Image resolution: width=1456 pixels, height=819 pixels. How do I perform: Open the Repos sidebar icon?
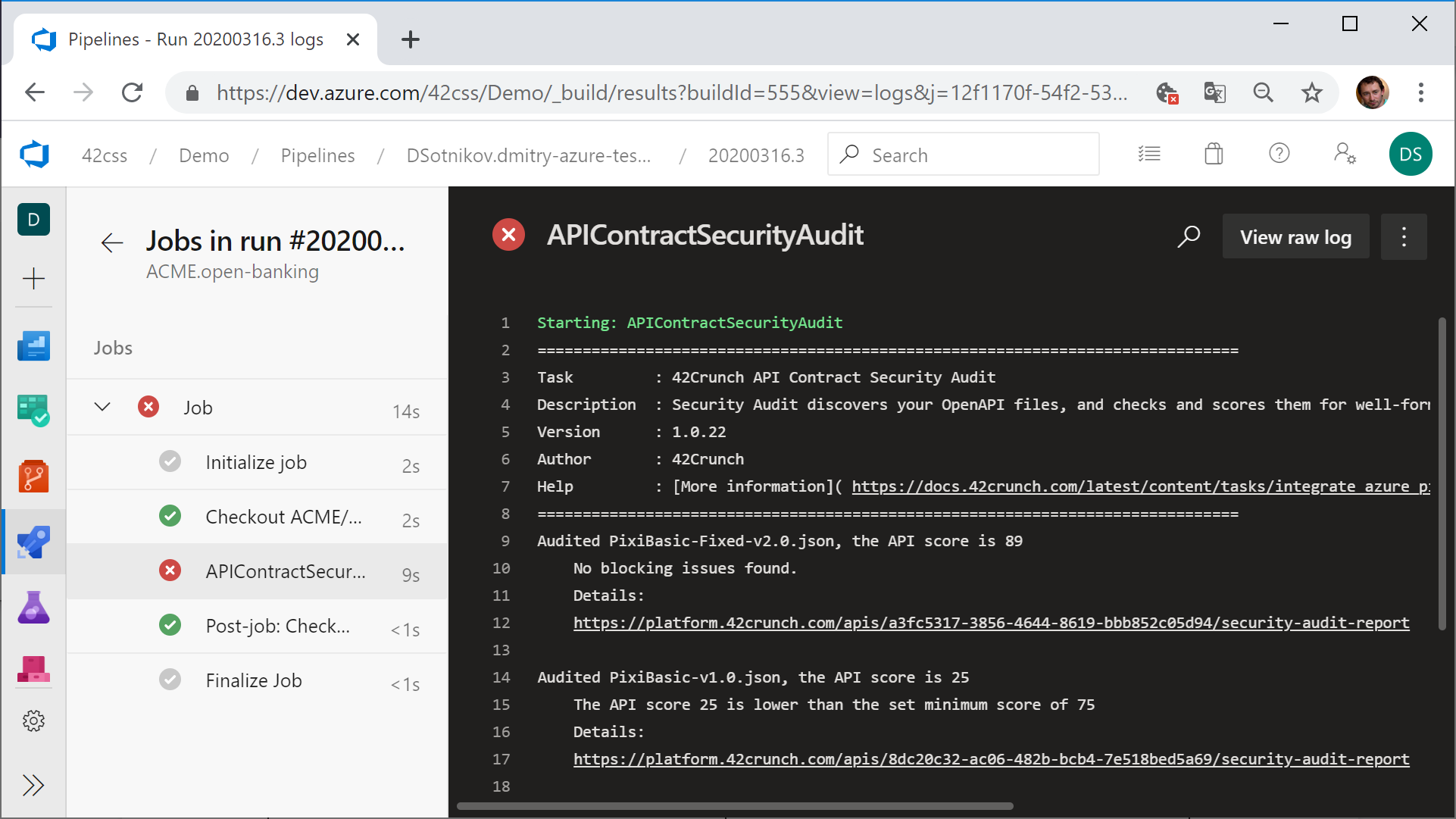coord(33,477)
